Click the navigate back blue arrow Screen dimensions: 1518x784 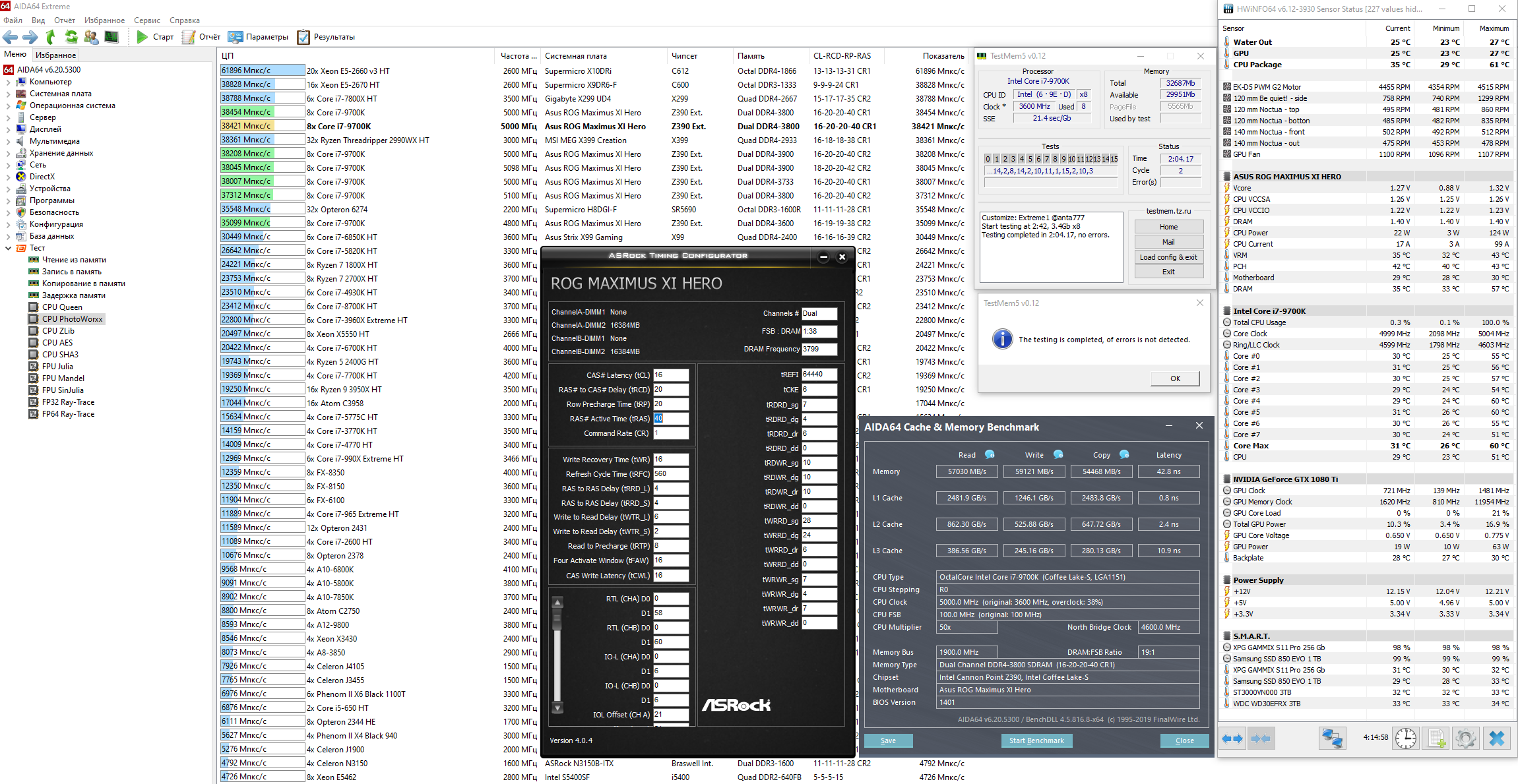coord(11,37)
